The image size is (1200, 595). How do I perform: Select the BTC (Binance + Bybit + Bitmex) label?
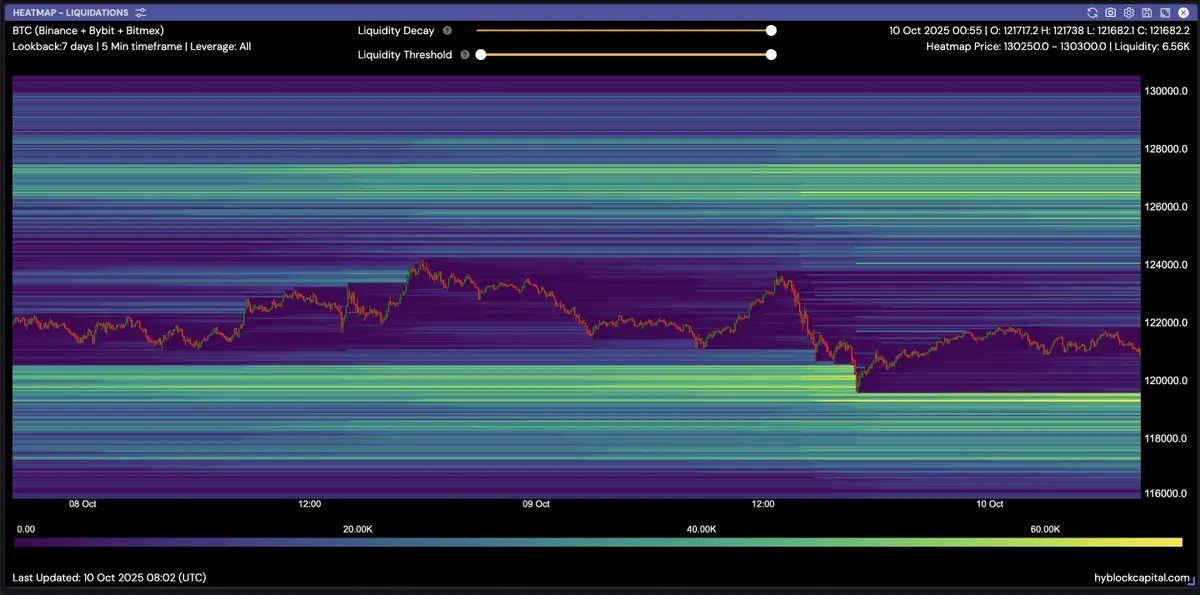click(x=88, y=31)
